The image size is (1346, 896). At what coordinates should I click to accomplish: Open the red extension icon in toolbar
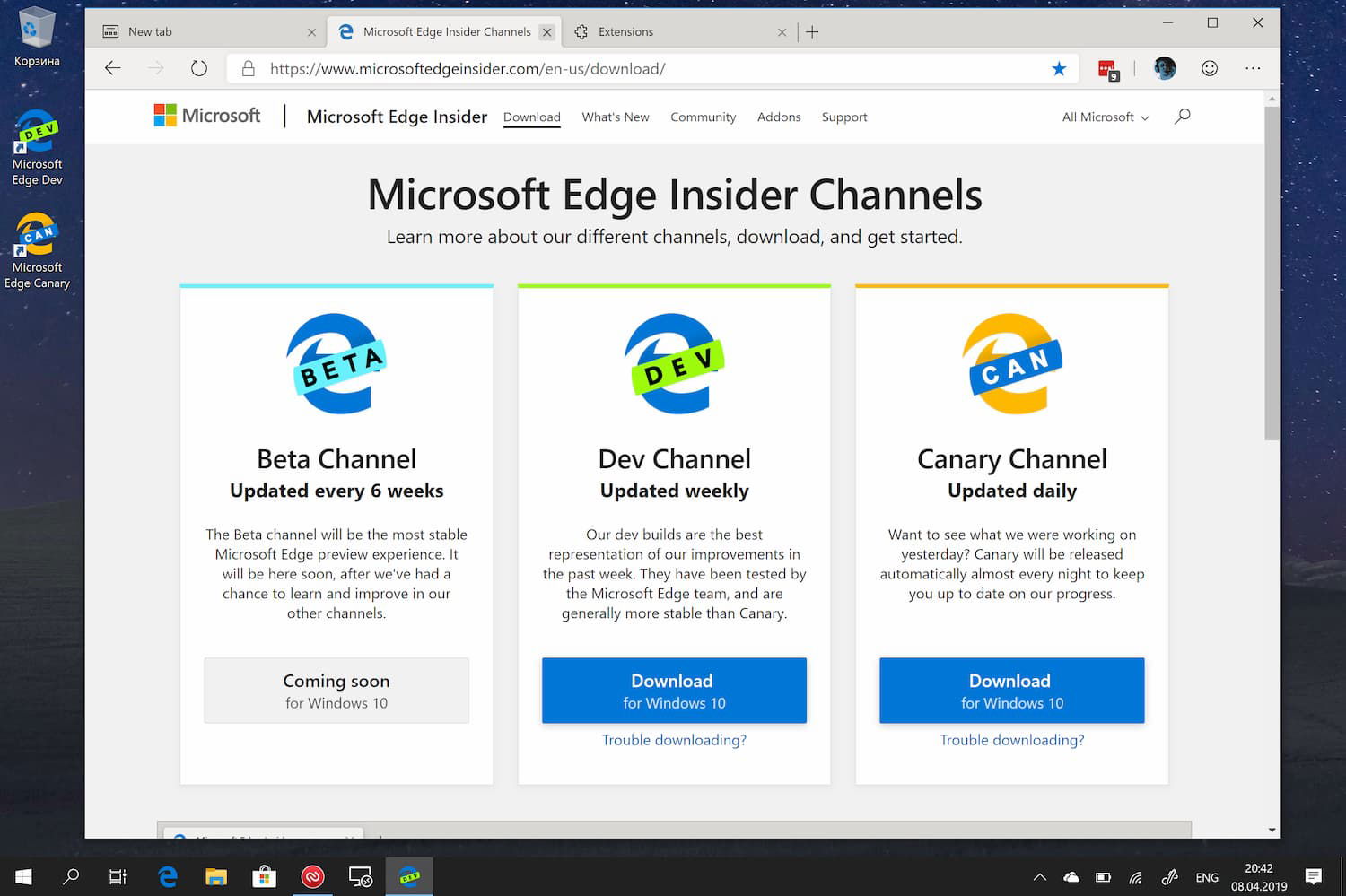coord(1107,69)
